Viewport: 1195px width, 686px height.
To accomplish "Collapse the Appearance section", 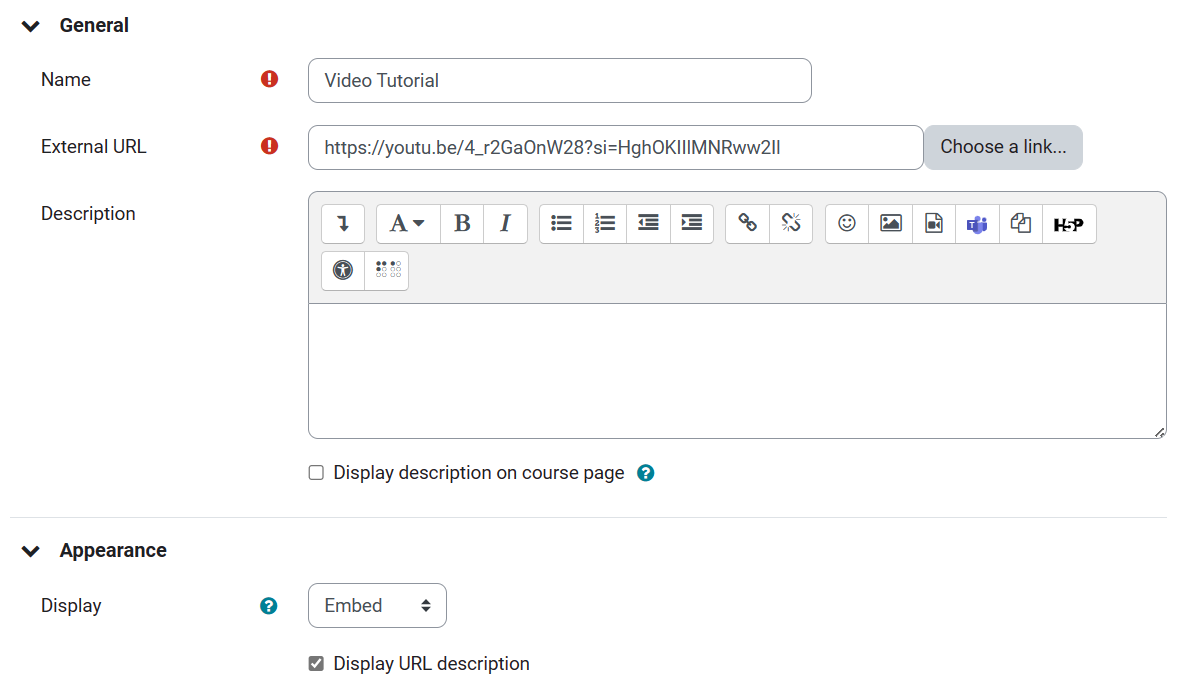I will coord(31,551).
